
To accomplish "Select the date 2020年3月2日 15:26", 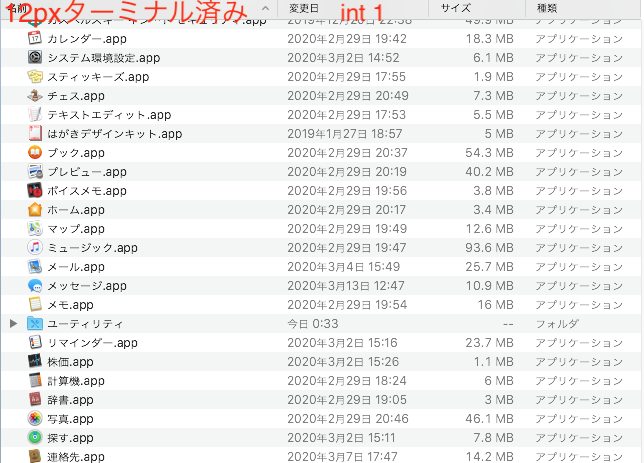I will click(x=343, y=362).
